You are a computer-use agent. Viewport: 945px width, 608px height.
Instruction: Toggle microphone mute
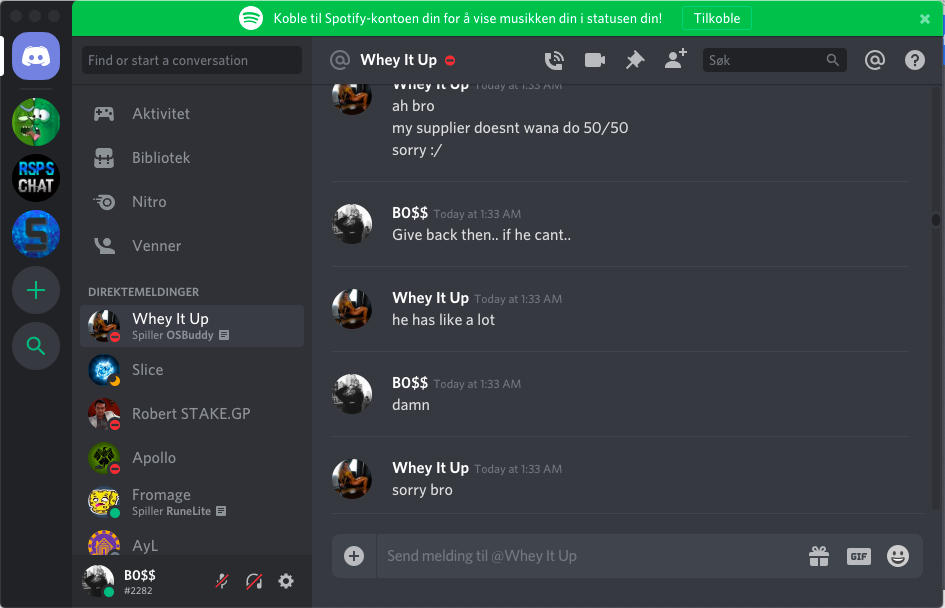pos(222,581)
